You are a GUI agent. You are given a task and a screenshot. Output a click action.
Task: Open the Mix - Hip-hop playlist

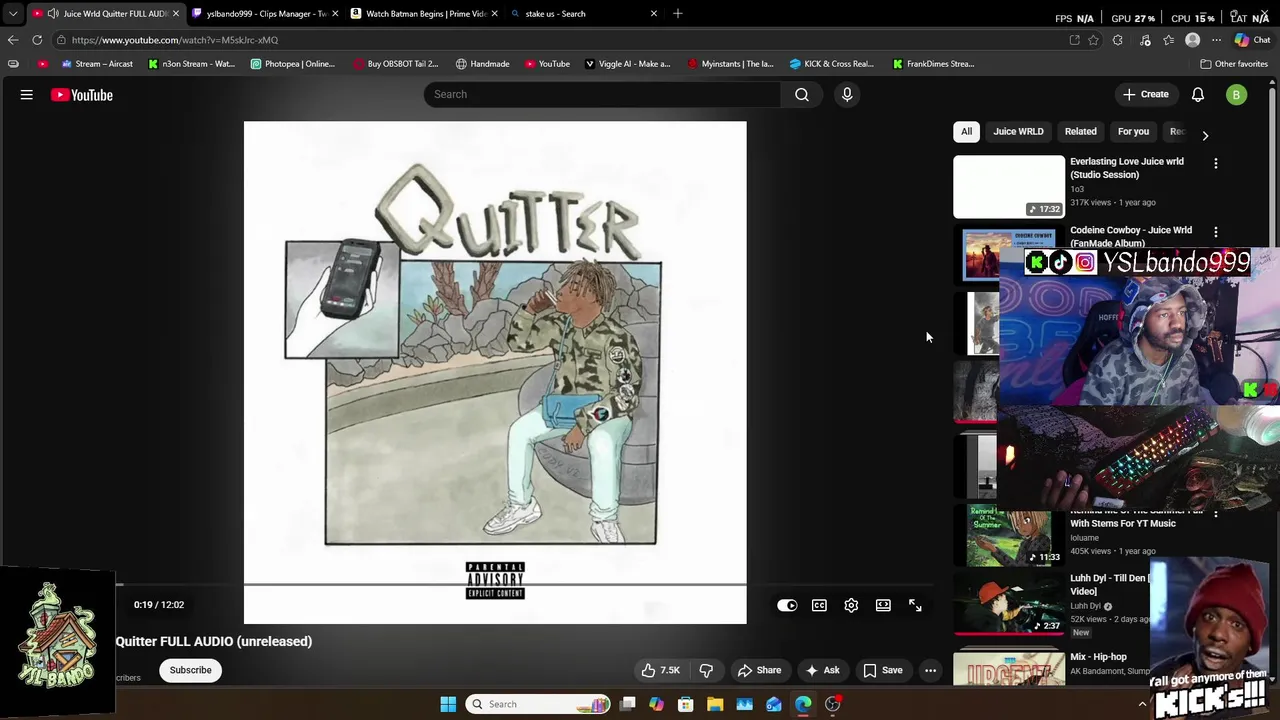click(x=1098, y=657)
